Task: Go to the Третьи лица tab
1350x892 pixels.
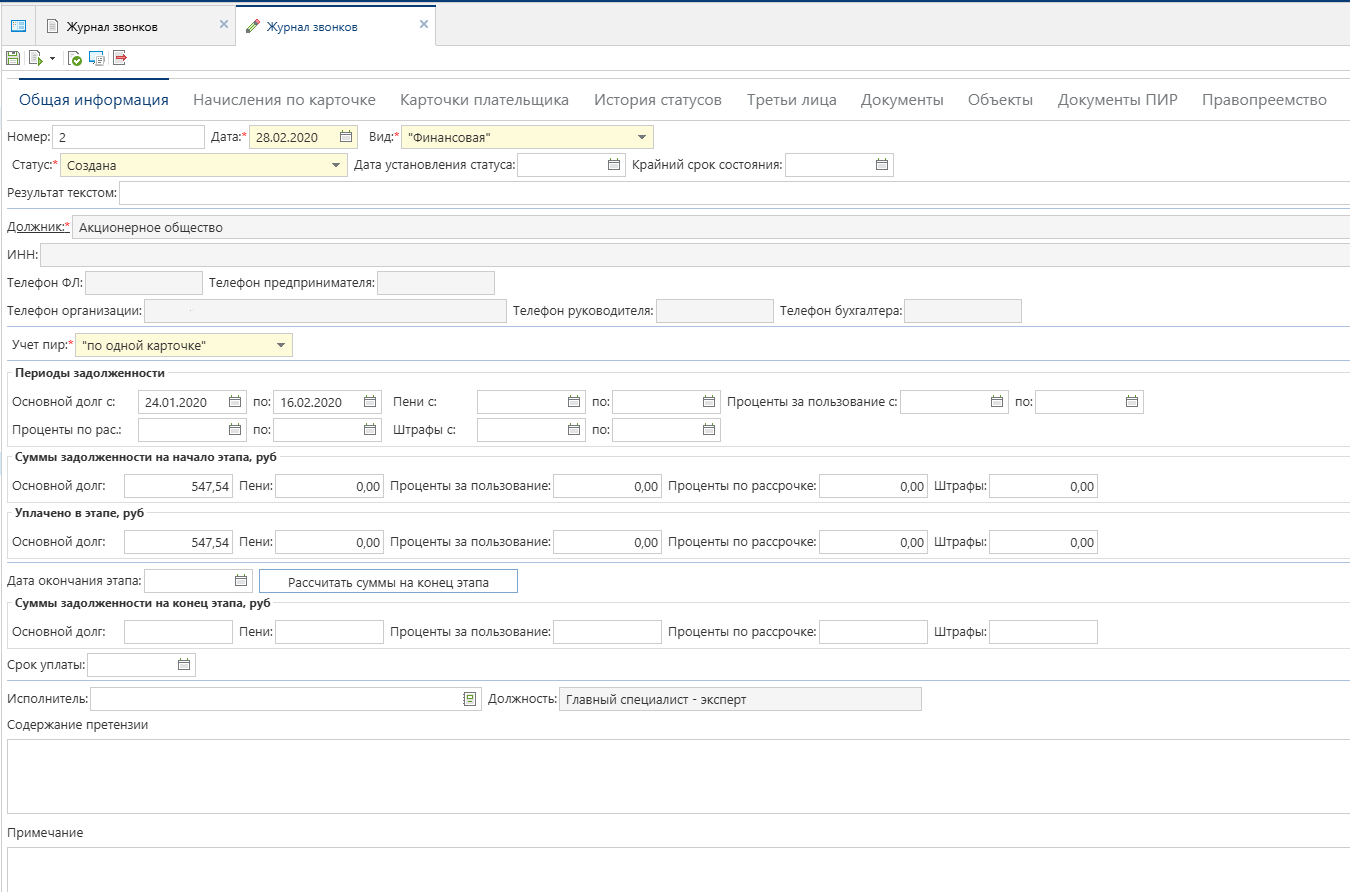Action: point(792,100)
